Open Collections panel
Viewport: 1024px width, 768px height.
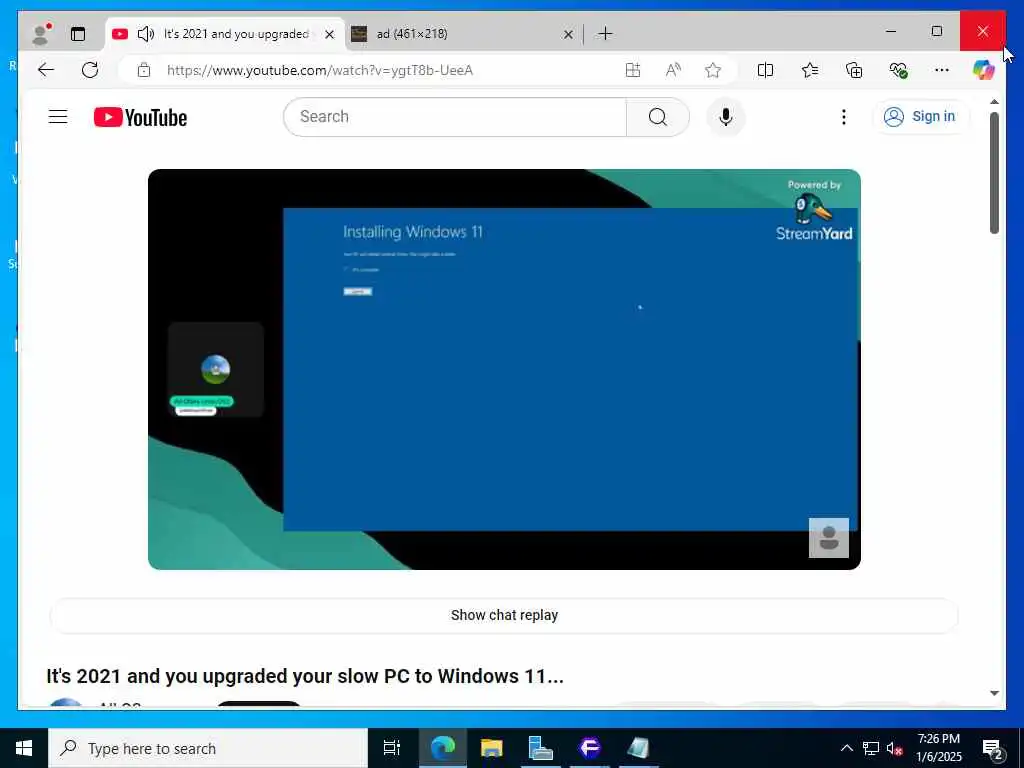coord(854,70)
